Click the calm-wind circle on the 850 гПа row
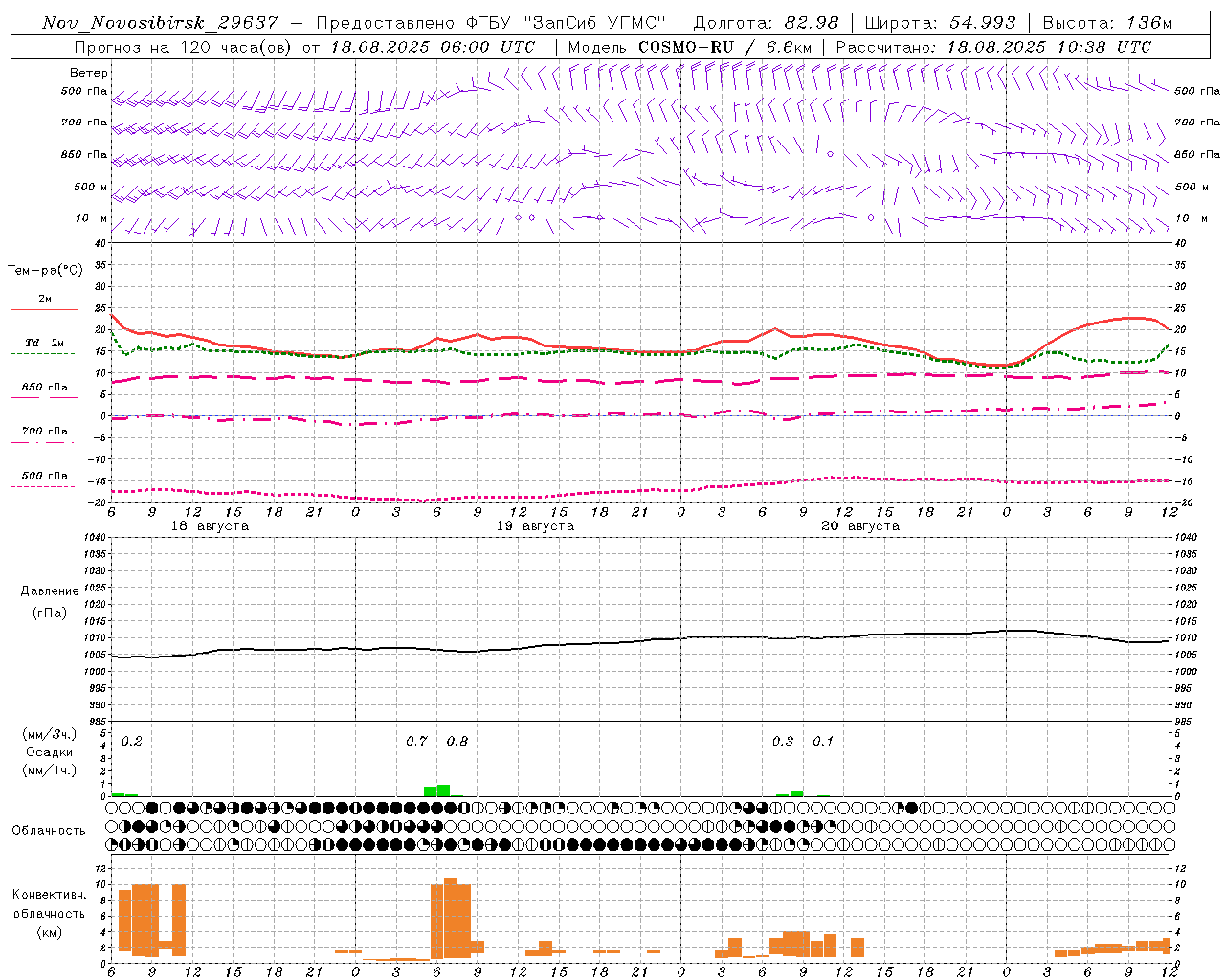This screenshot has width=1225, height=980. (830, 153)
